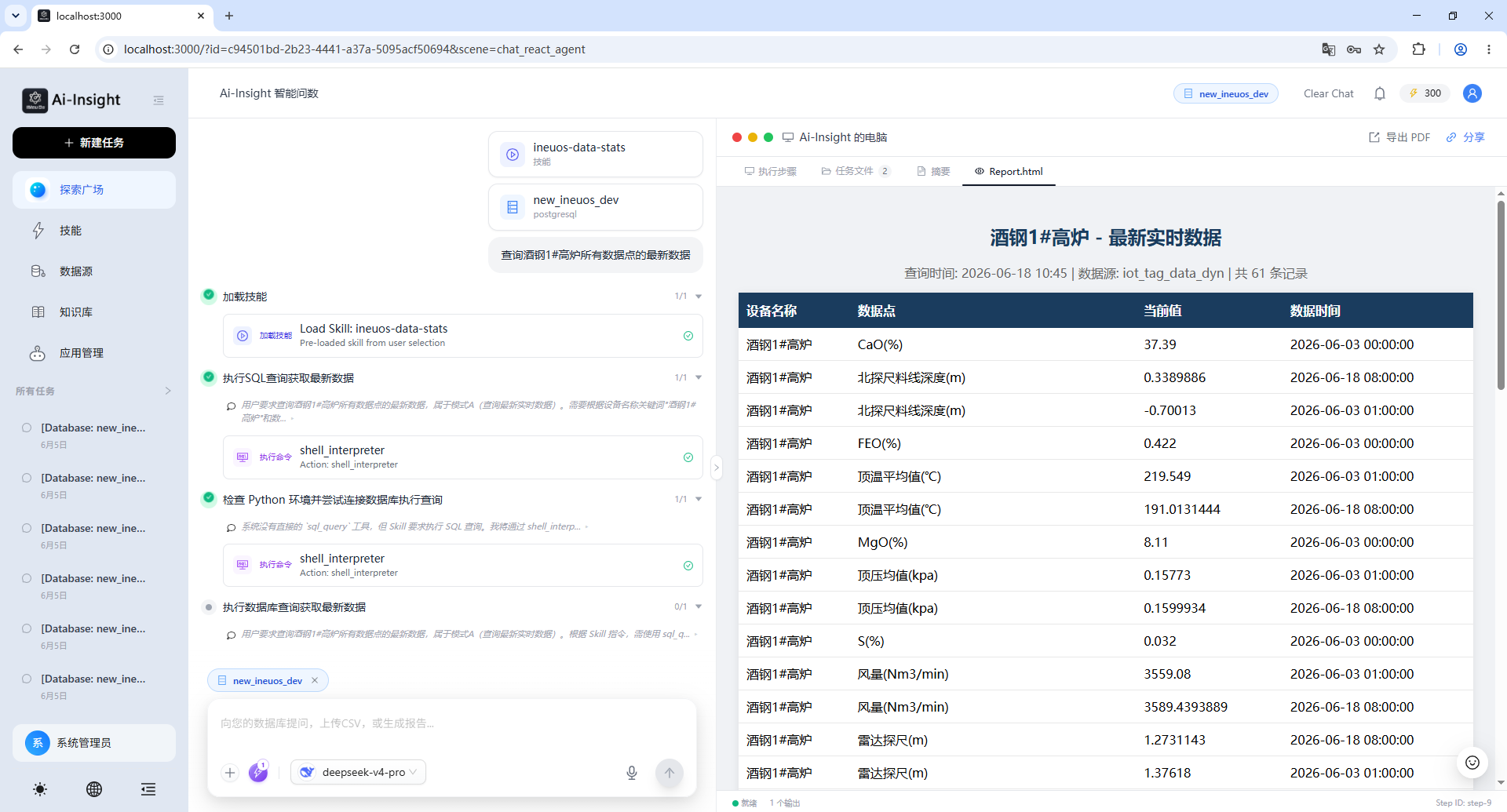The width and height of the screenshot is (1507, 812).
Task: Click the report vertical scrollbar thumb
Action: [x=1500, y=294]
